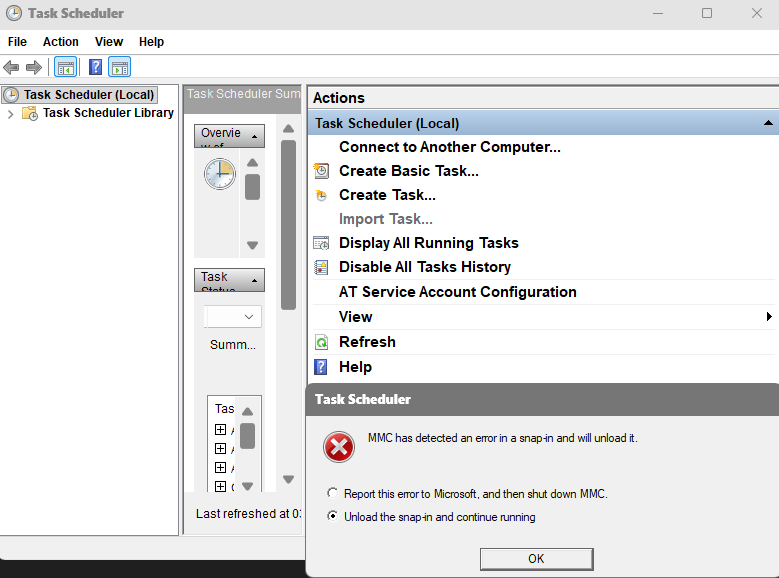The height and width of the screenshot is (578, 779).
Task: Open the File menu
Action: [x=17, y=42]
